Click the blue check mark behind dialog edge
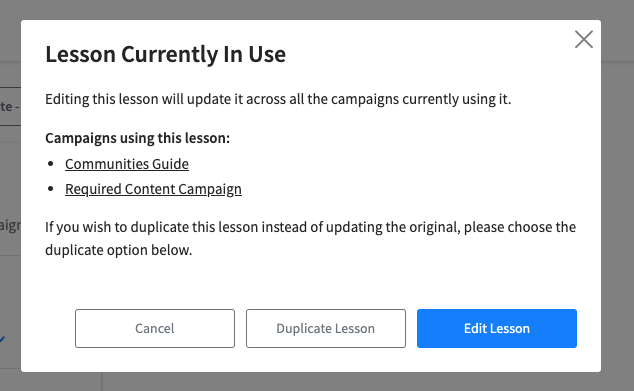Image resolution: width=634 pixels, height=391 pixels. (x=2, y=339)
